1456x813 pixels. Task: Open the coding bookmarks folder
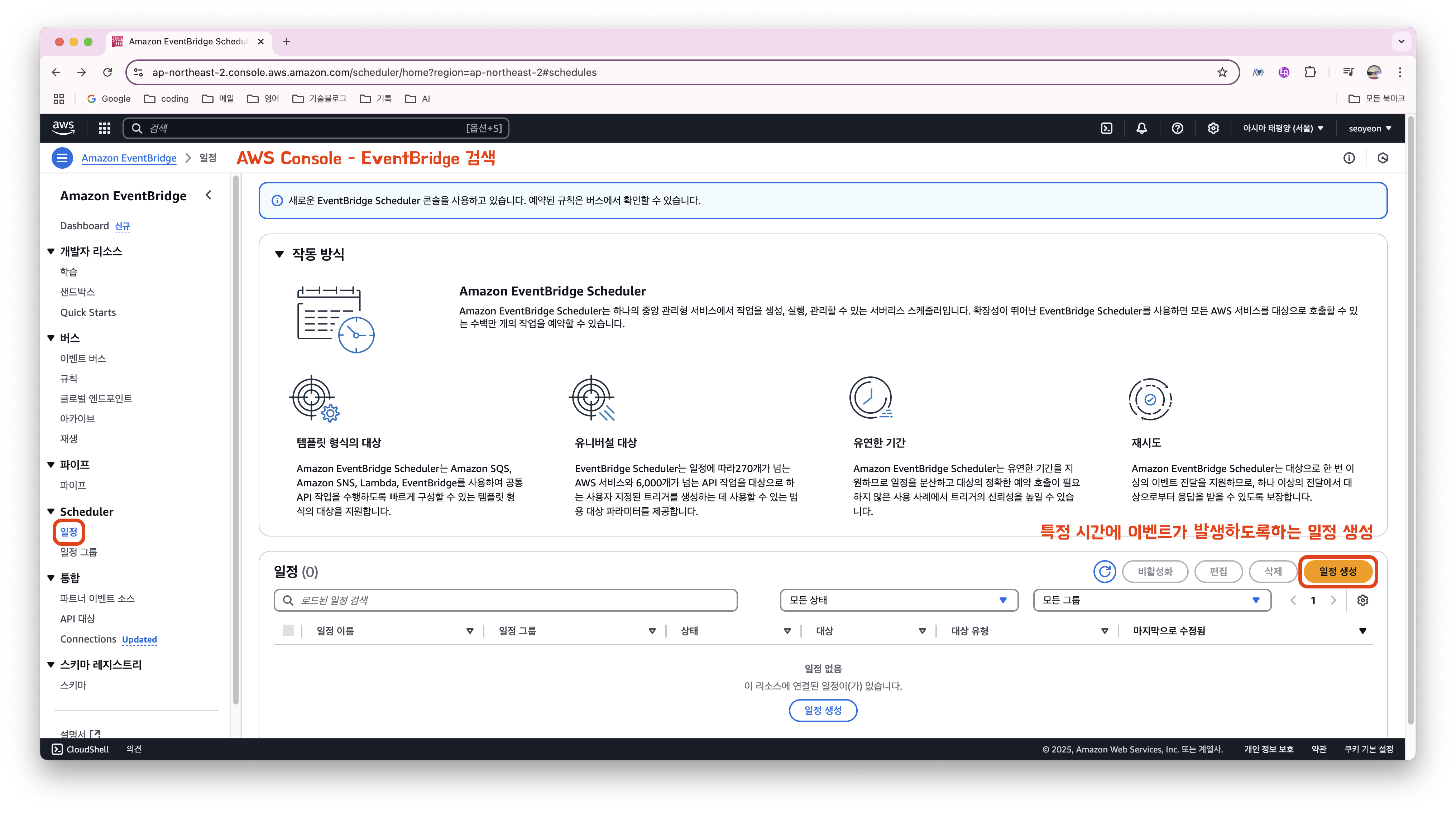pyautogui.click(x=166, y=99)
